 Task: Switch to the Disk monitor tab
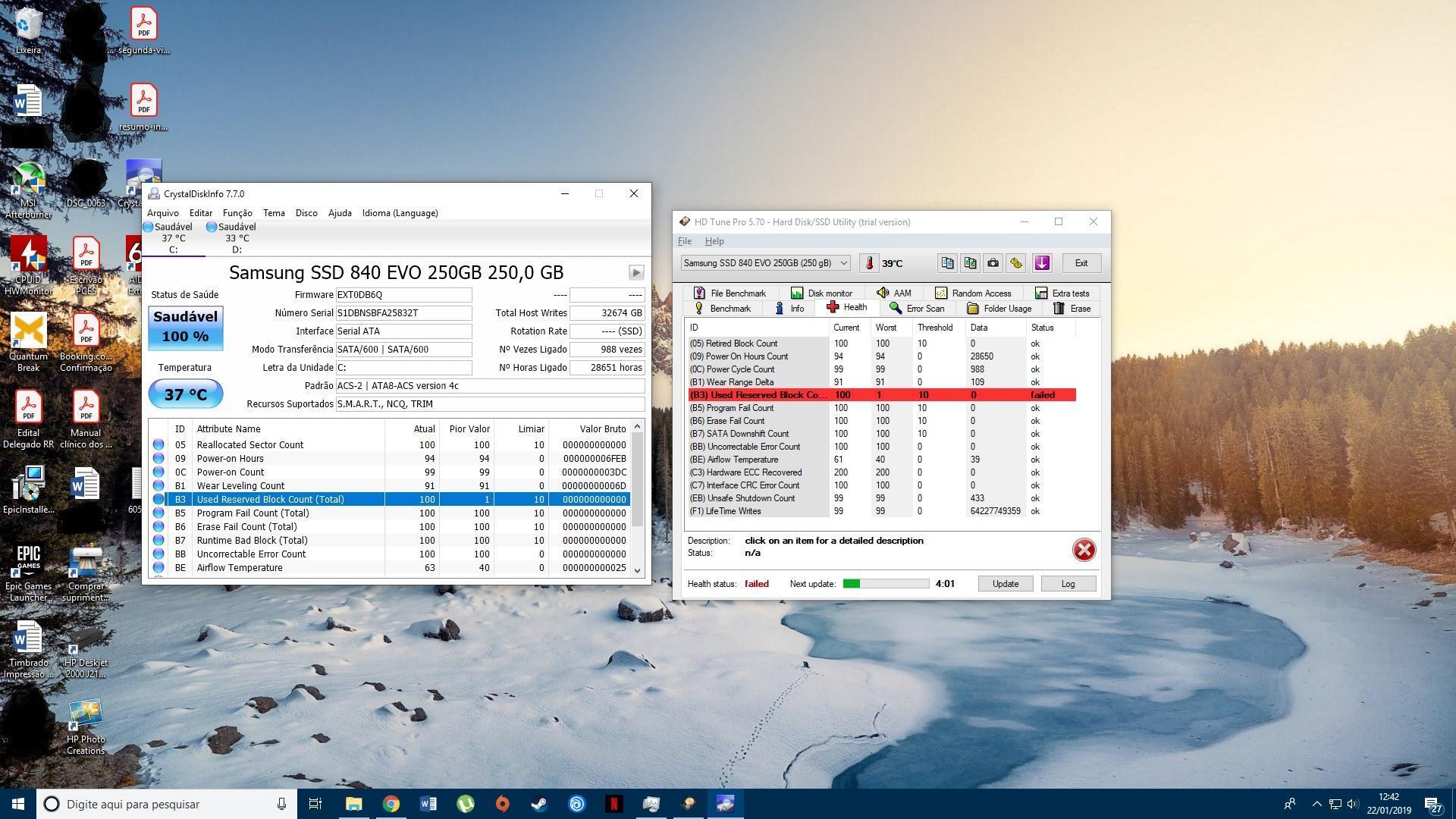(821, 293)
